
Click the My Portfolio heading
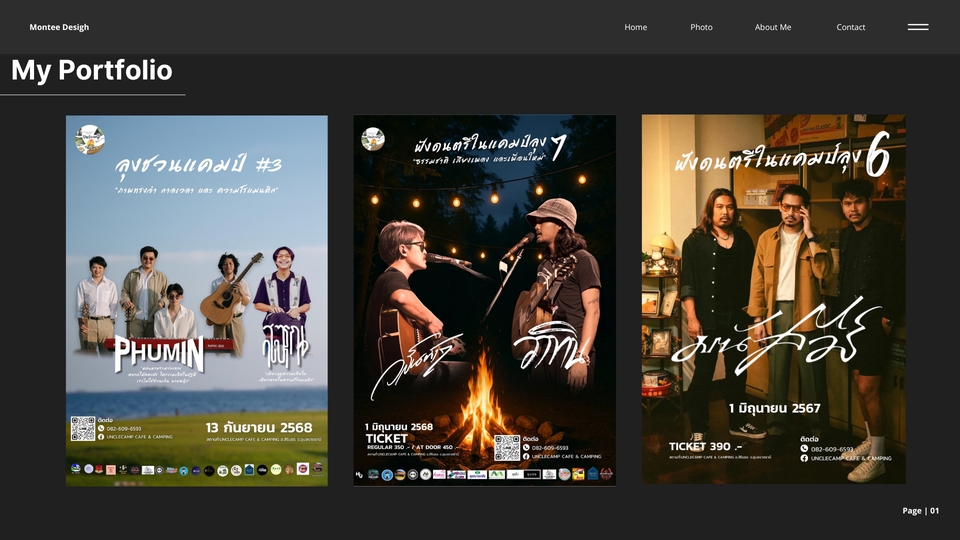[x=91, y=70]
